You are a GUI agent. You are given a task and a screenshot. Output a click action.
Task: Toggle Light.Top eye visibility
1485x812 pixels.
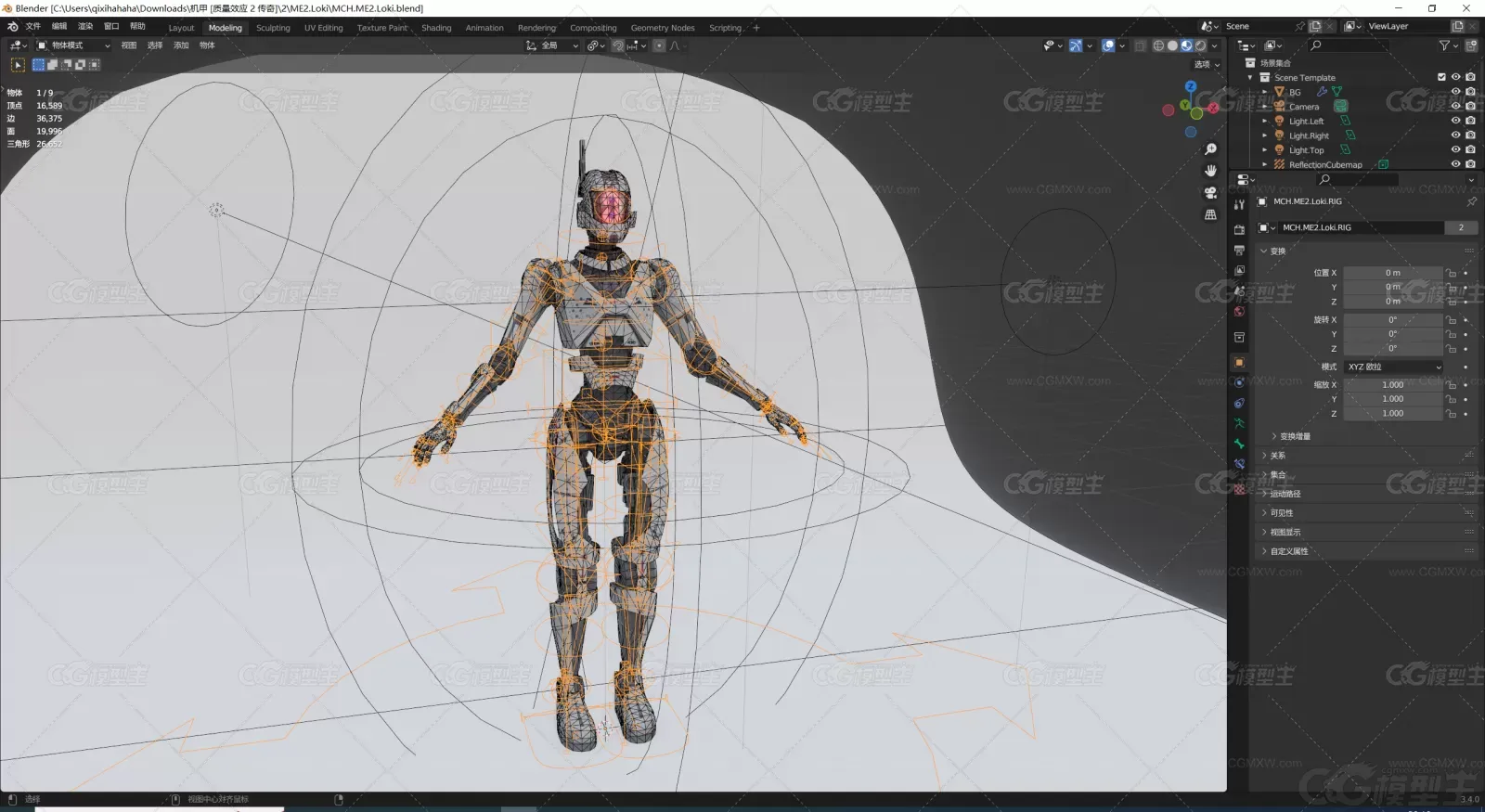pos(1455,149)
